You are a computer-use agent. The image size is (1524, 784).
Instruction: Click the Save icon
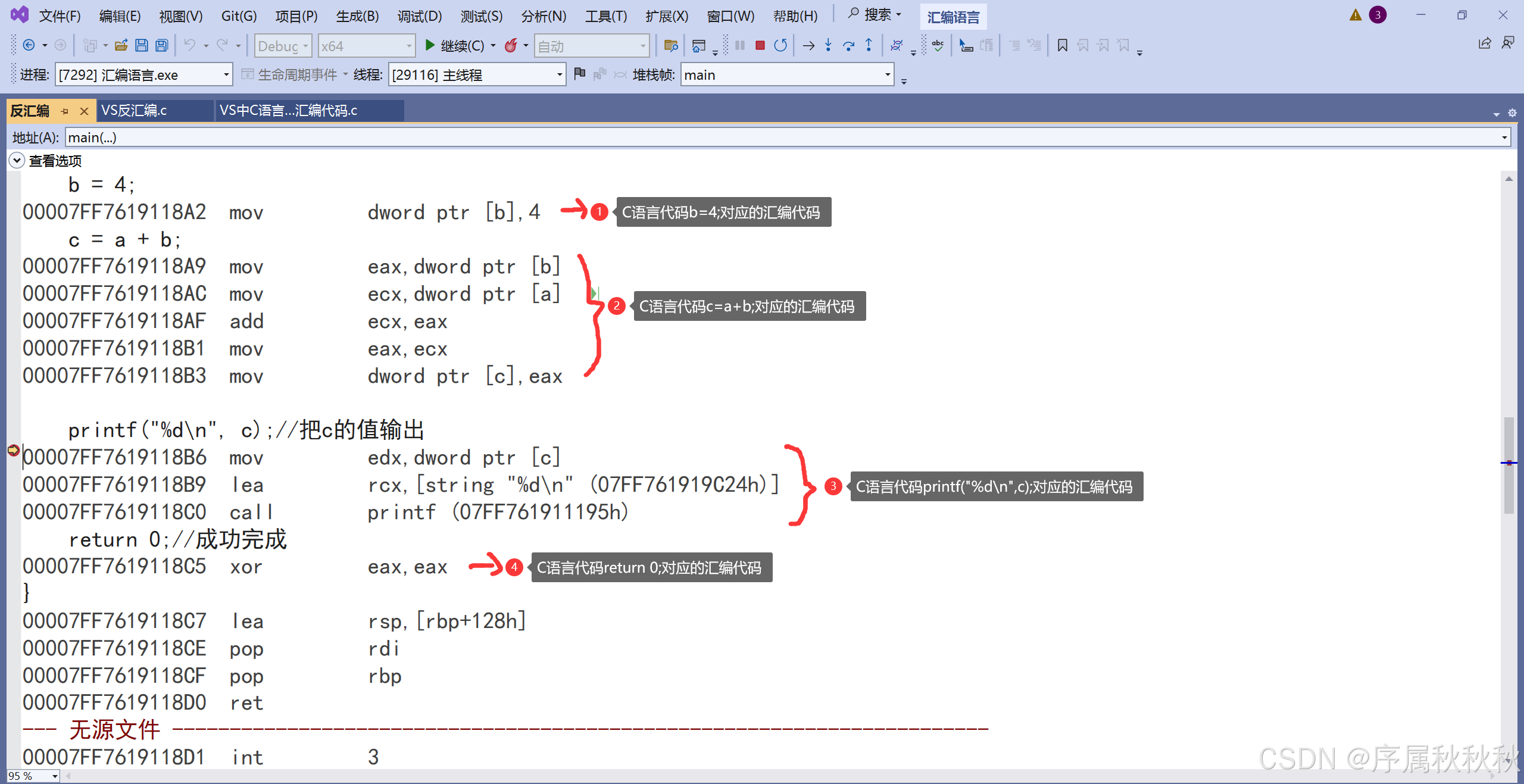click(x=142, y=45)
